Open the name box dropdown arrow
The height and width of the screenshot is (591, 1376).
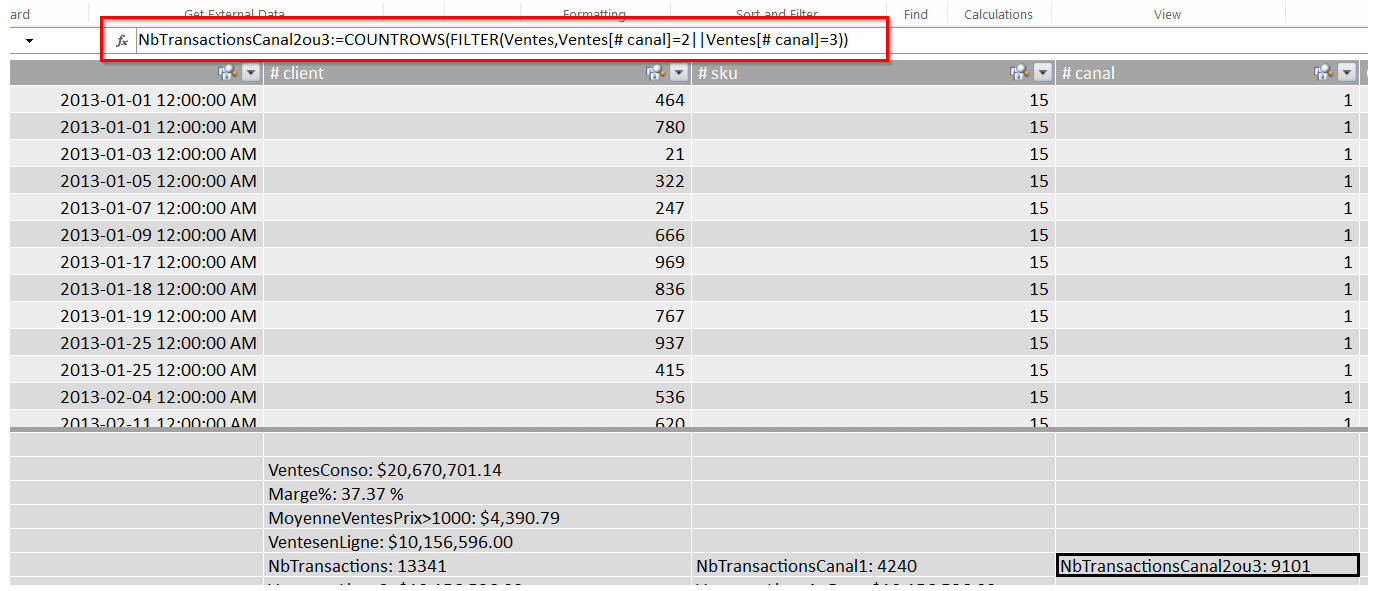[29, 41]
